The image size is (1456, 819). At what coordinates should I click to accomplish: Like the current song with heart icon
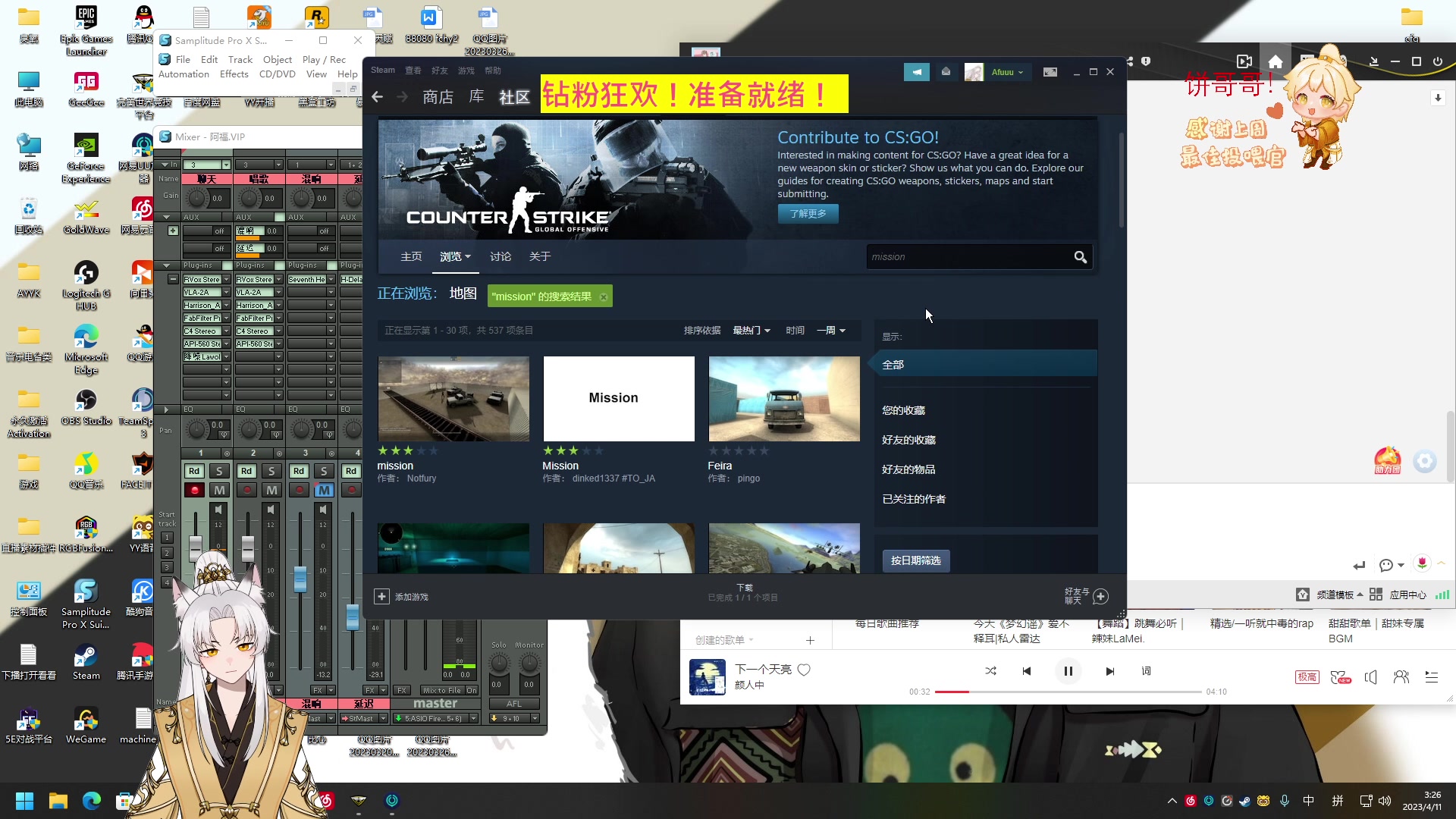pos(804,670)
